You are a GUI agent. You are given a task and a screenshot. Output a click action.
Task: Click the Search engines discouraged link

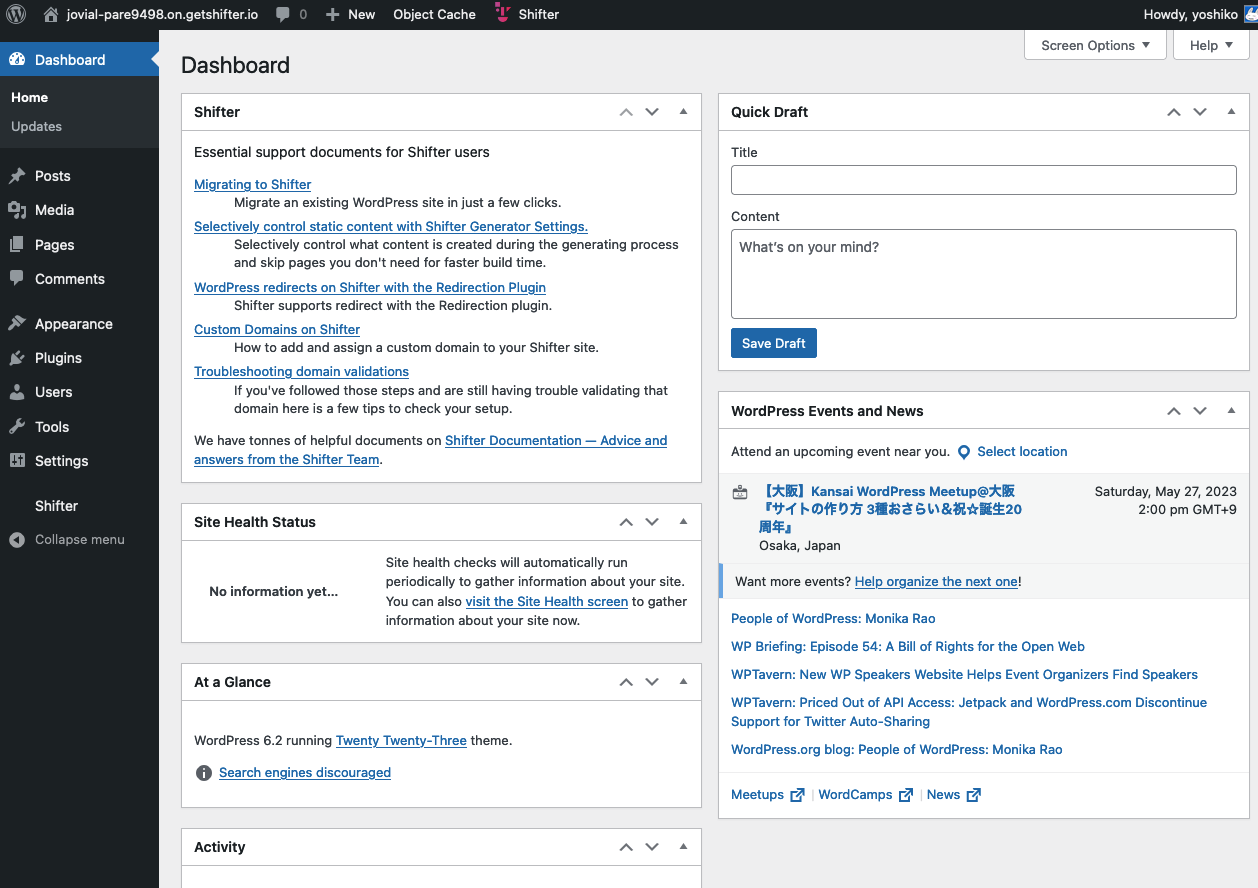pos(305,773)
